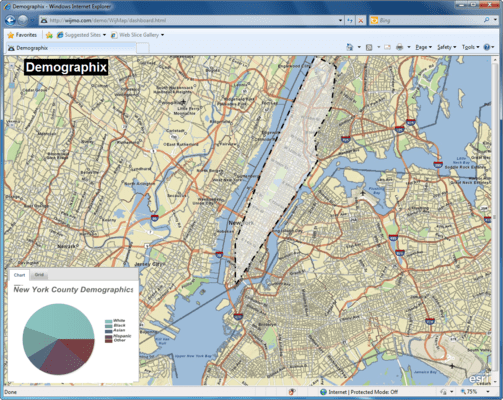The image size is (503, 400).
Task: Open the Tools menu
Action: 470,47
